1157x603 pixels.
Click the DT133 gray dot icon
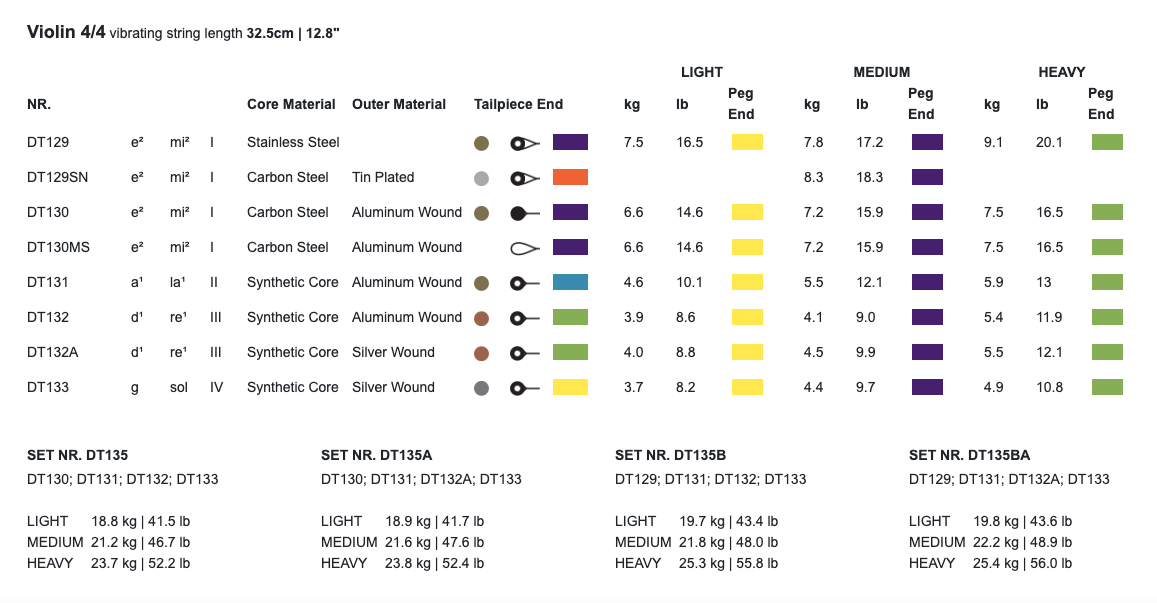coord(481,388)
